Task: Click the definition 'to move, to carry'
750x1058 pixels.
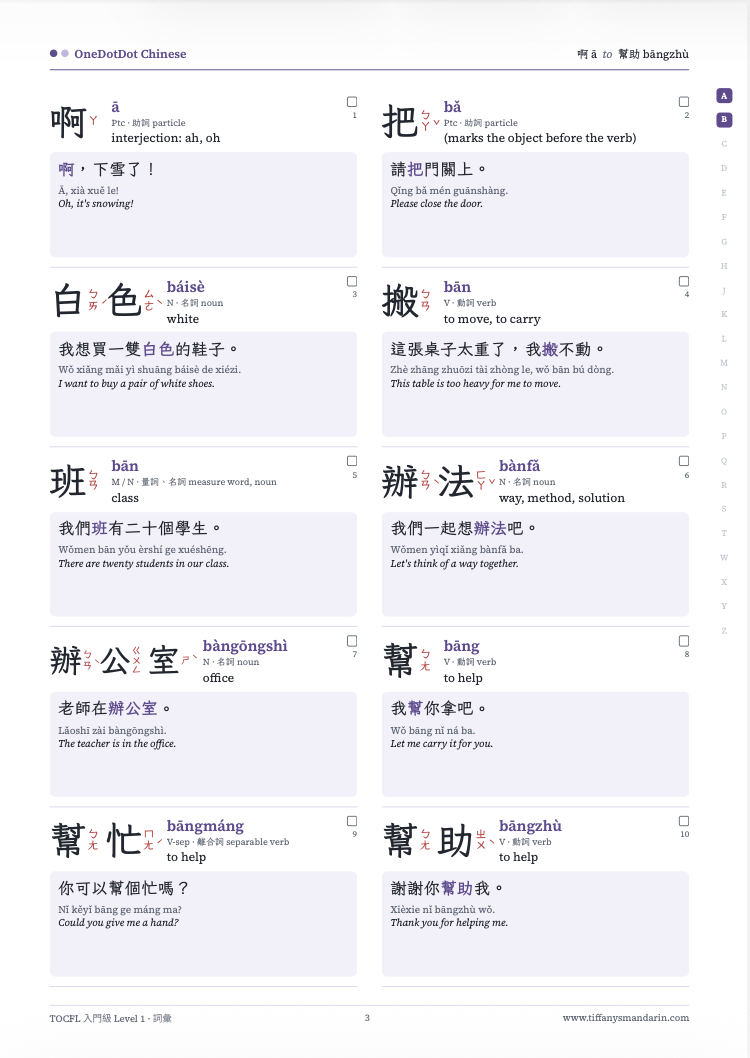Action: click(x=492, y=319)
